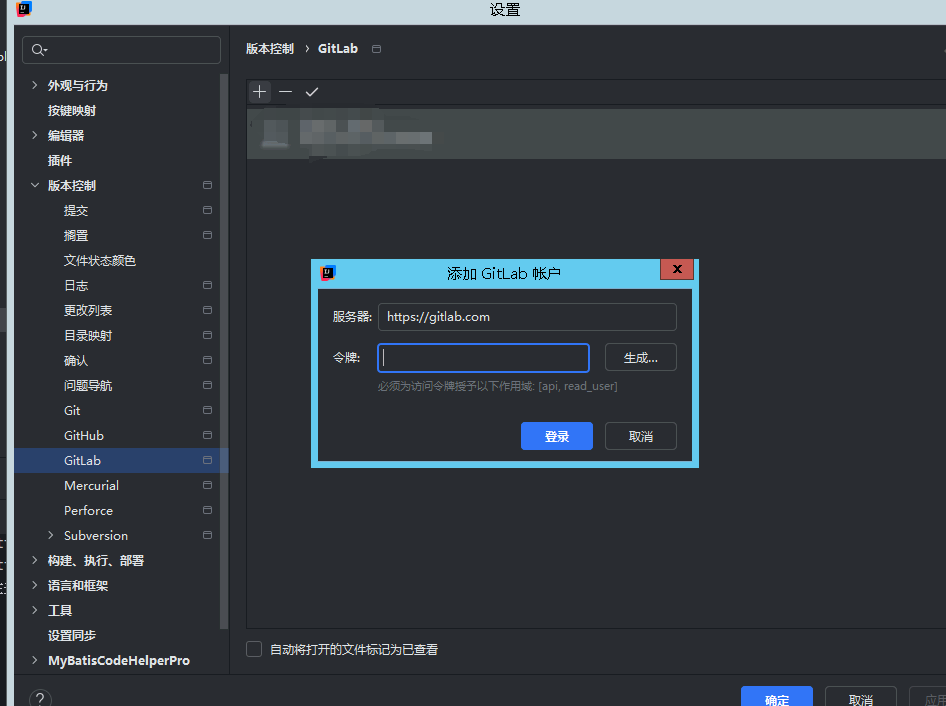
Task: Click project icon next to Mercurial row
Action: [x=207, y=485]
